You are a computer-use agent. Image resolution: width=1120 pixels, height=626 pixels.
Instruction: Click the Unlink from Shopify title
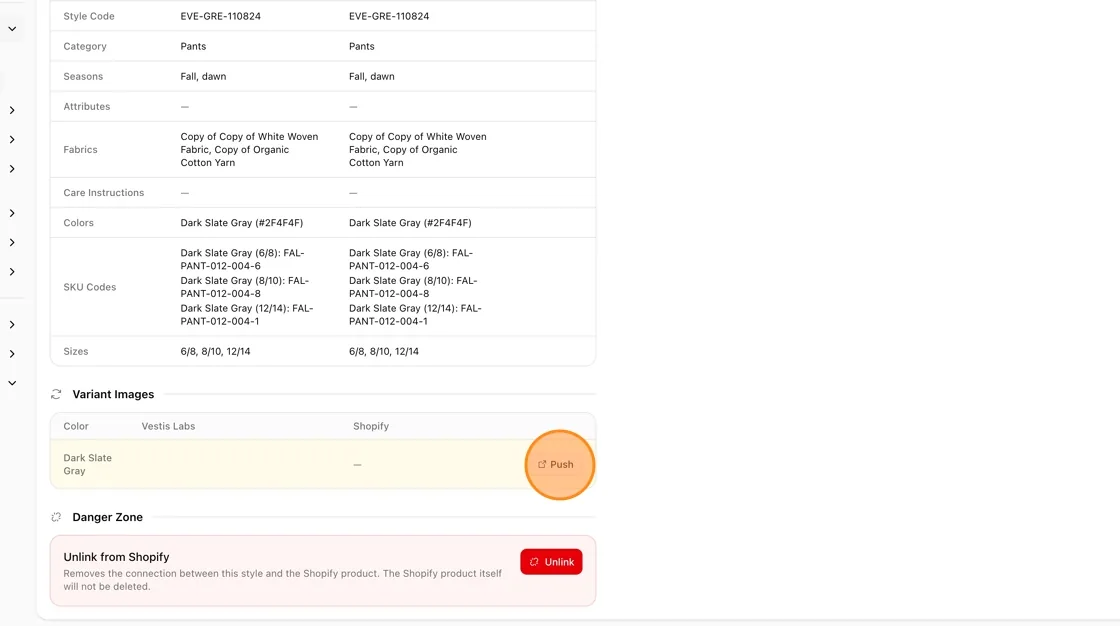pos(116,557)
